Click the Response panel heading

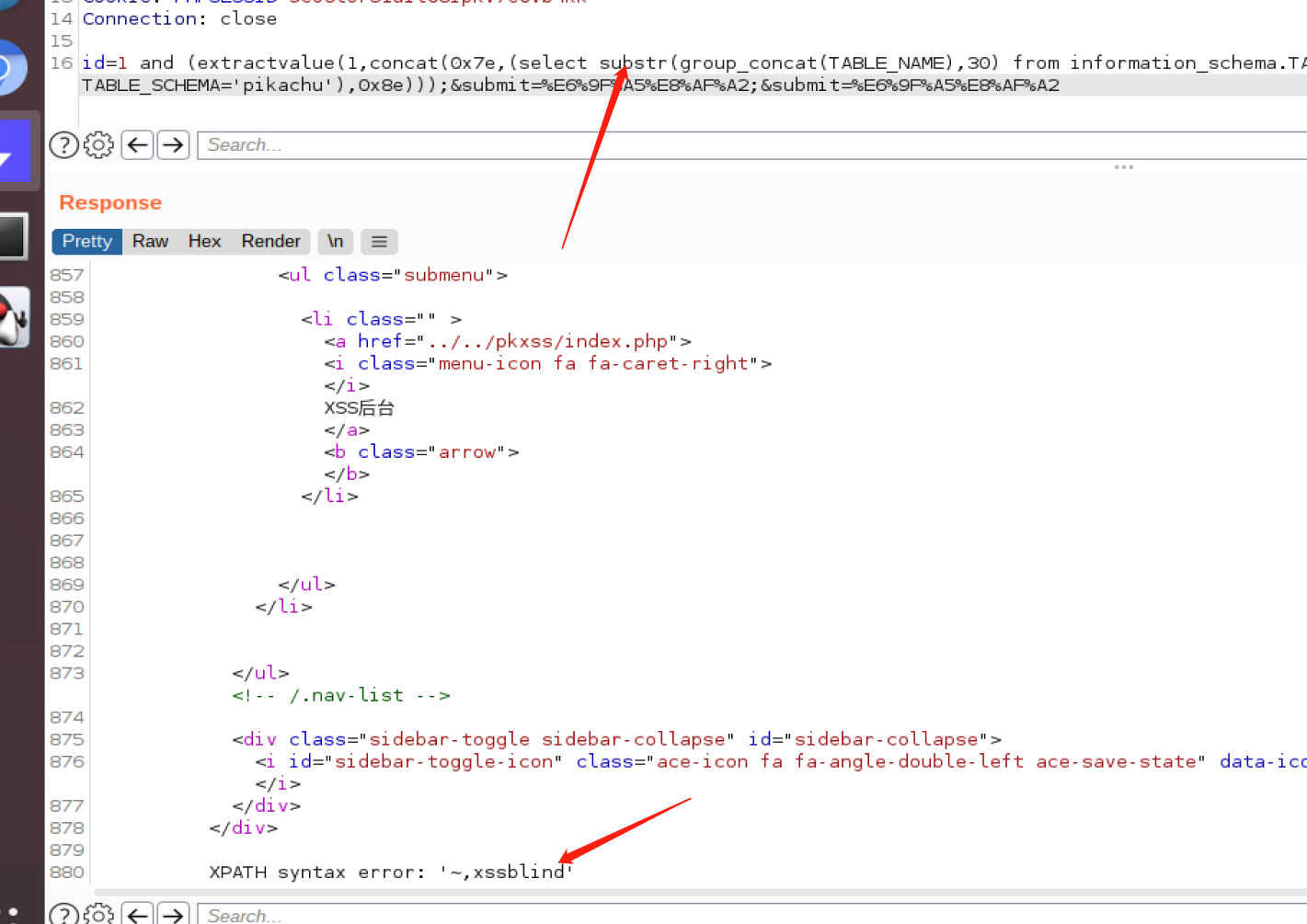(110, 202)
